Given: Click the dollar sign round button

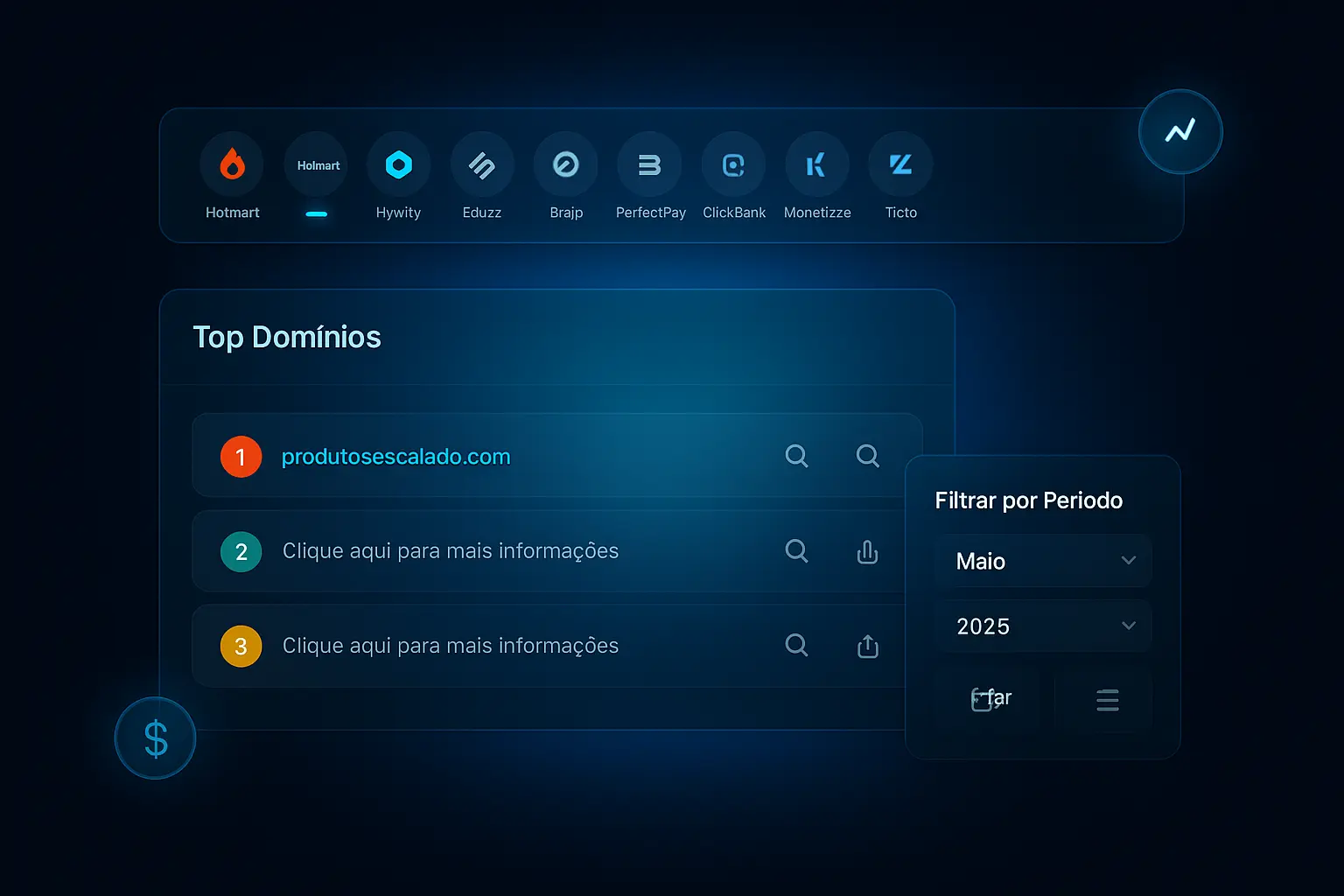Looking at the screenshot, I should click(156, 738).
